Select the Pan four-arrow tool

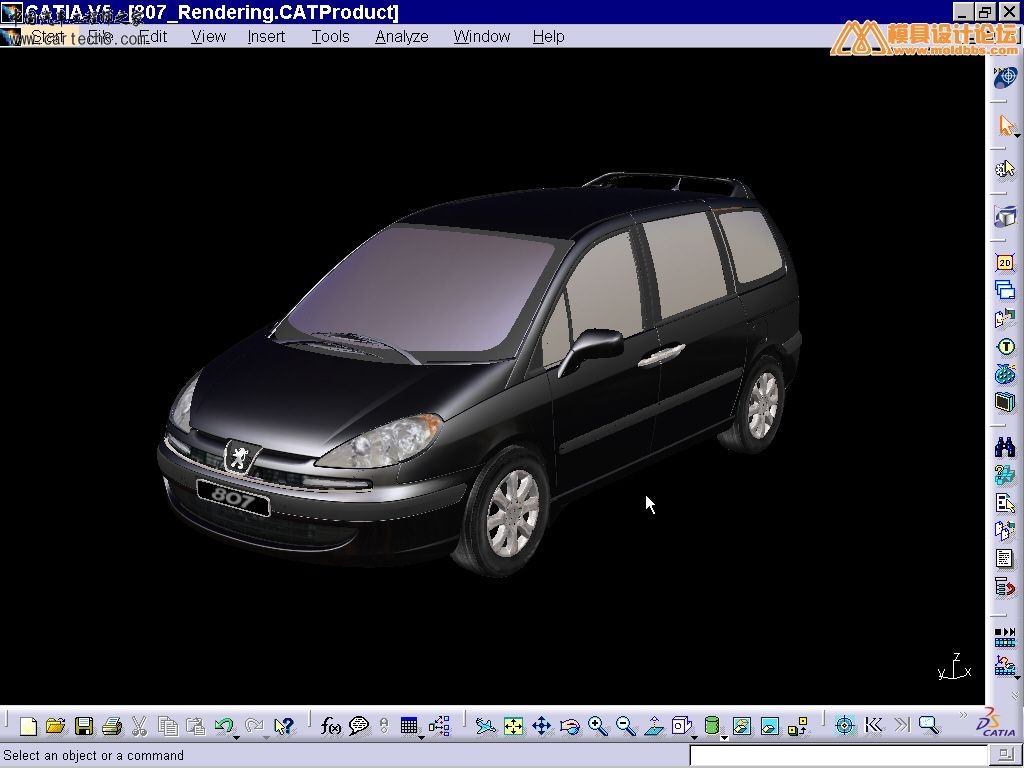(541, 726)
